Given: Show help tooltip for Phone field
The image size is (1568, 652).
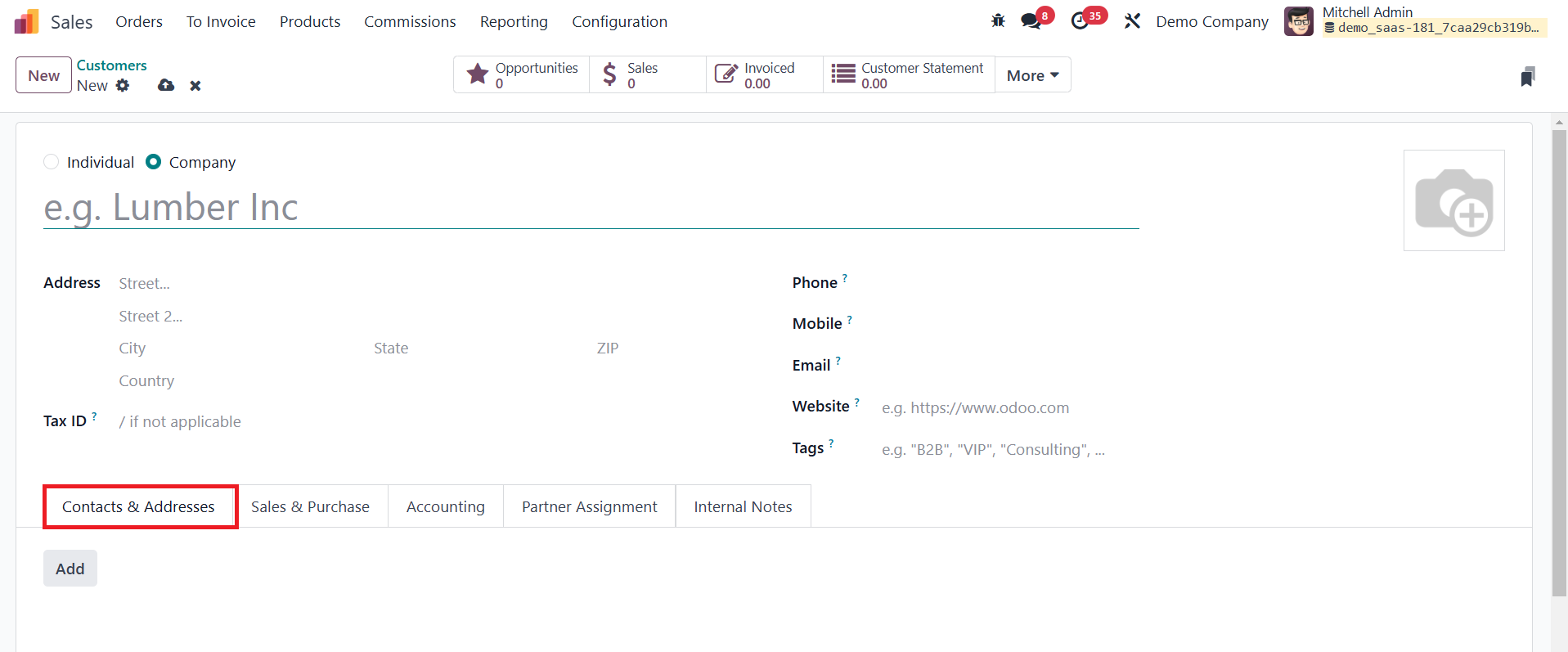Looking at the screenshot, I should [x=845, y=278].
